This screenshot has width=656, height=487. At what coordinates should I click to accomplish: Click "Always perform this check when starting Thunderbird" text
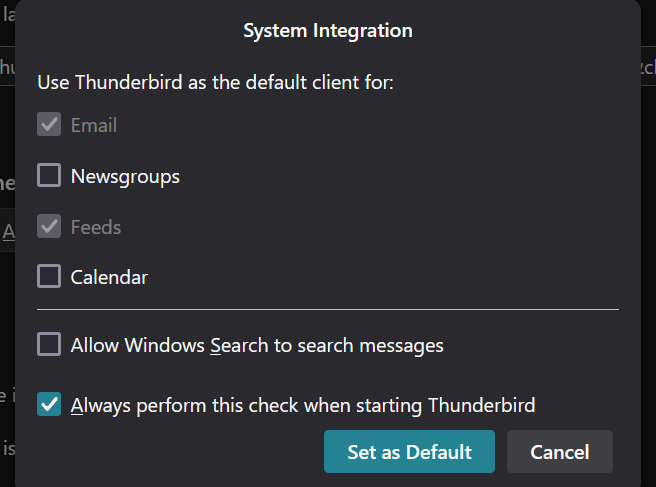pos(303,405)
